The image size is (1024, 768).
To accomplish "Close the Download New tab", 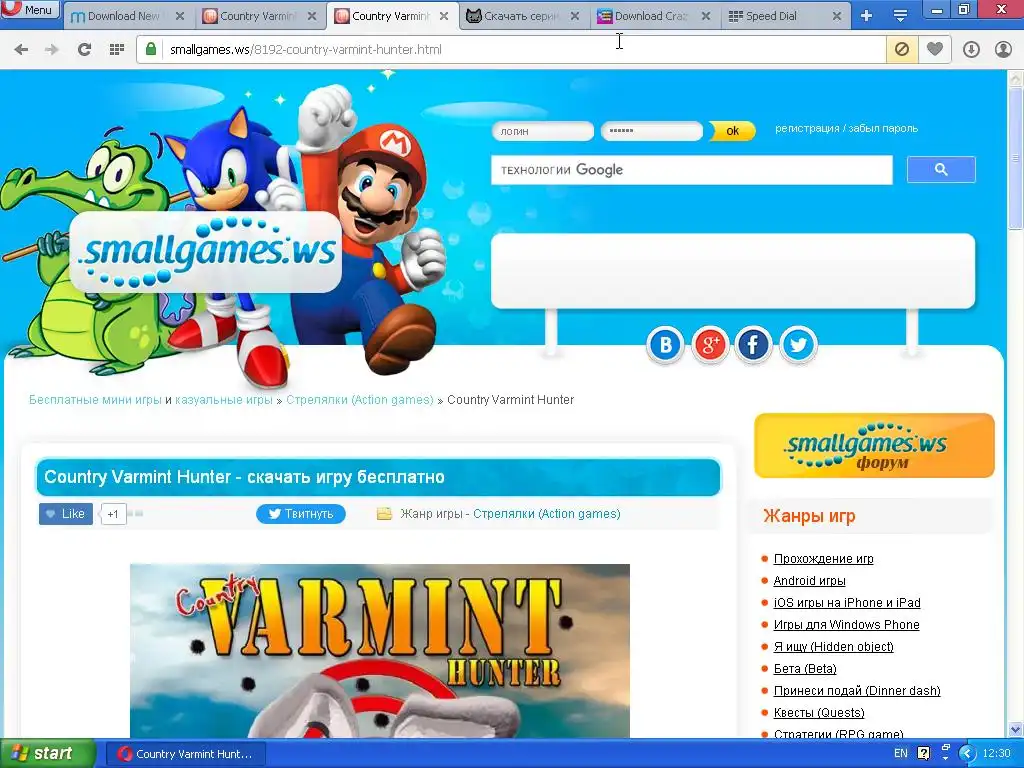I will click(x=180, y=16).
